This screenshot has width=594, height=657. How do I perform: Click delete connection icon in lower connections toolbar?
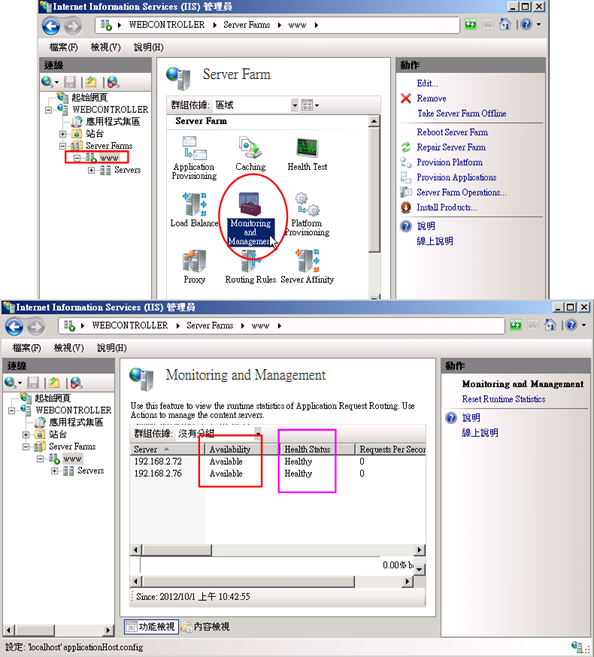click(76, 383)
